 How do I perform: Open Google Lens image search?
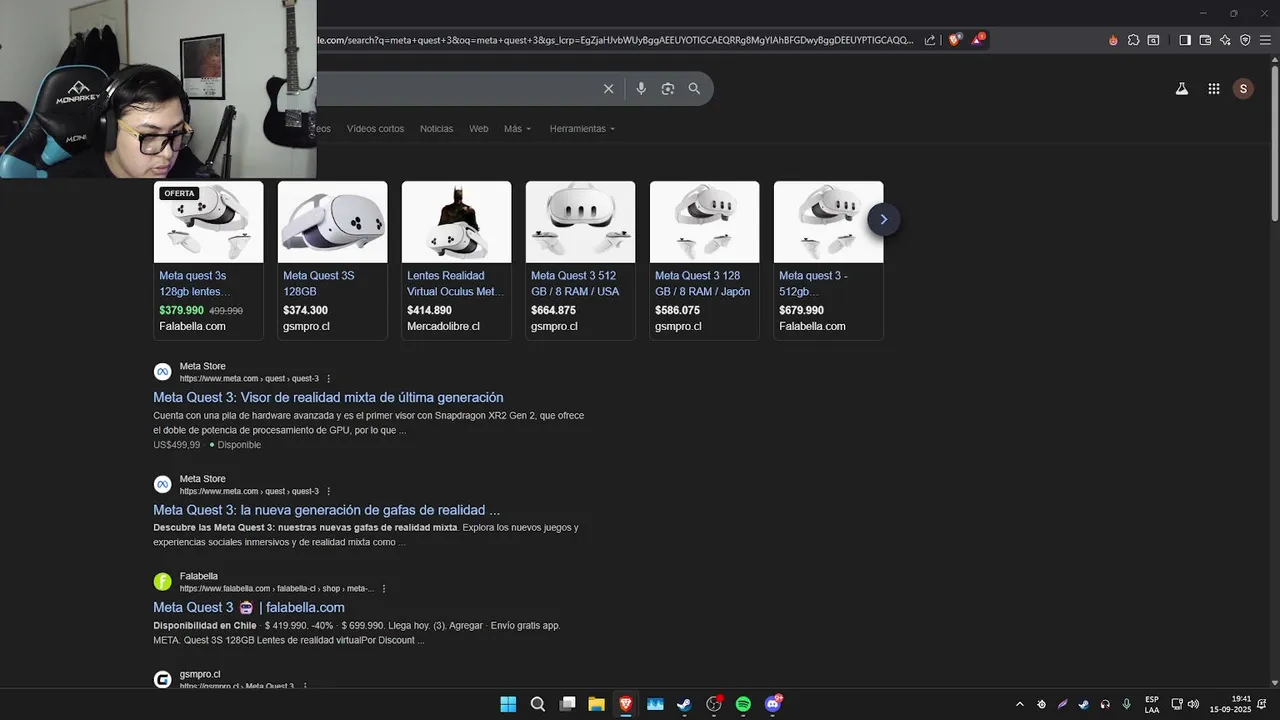pos(668,89)
